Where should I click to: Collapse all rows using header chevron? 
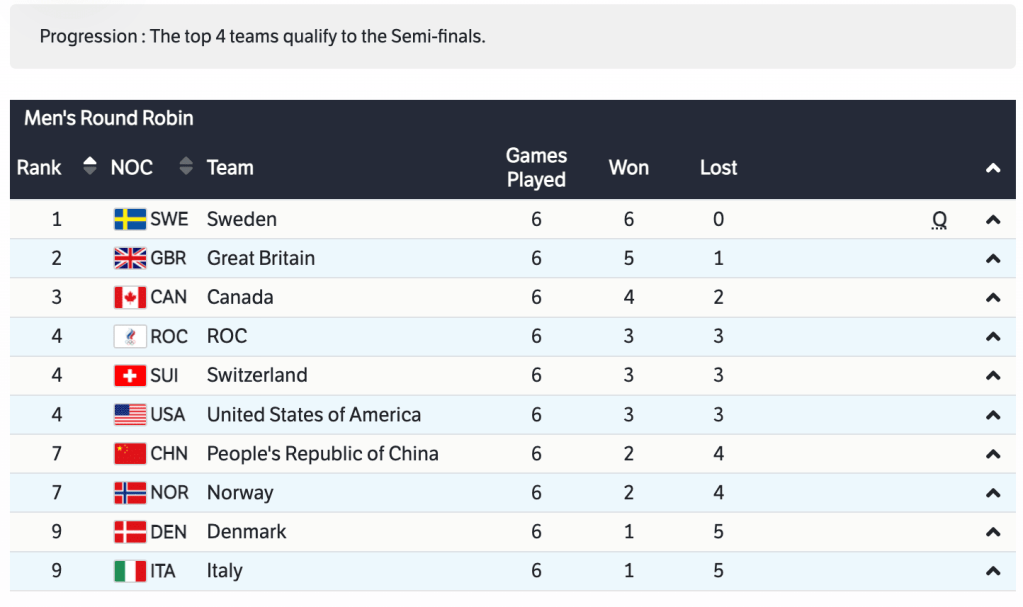point(993,168)
